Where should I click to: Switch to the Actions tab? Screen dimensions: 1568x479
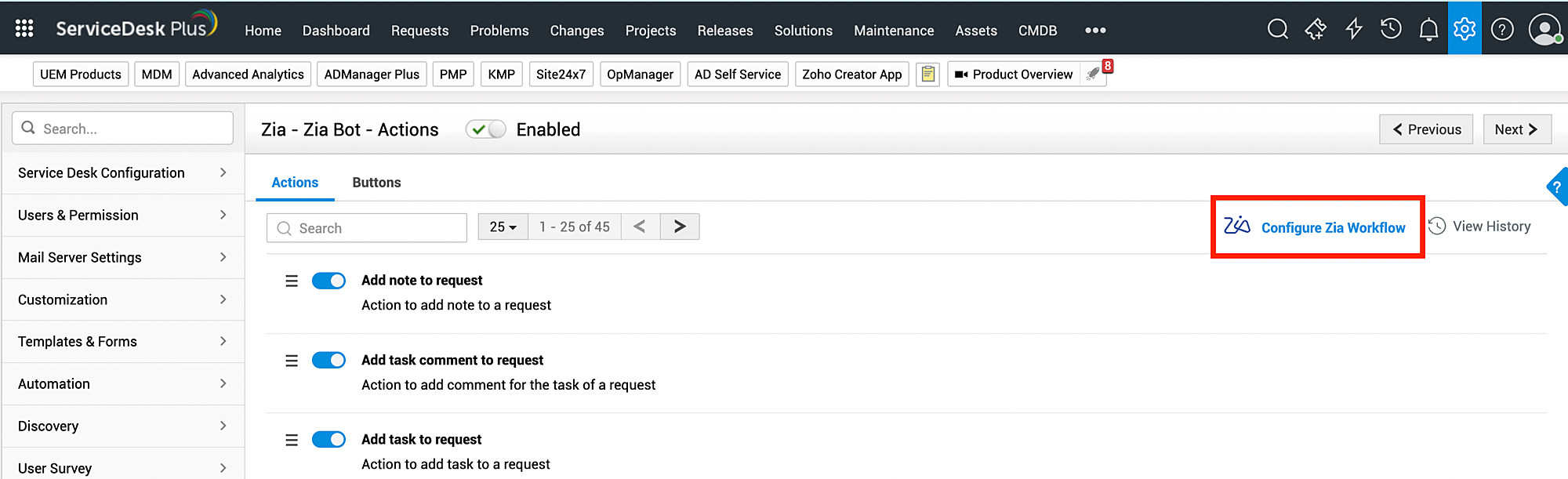(295, 182)
